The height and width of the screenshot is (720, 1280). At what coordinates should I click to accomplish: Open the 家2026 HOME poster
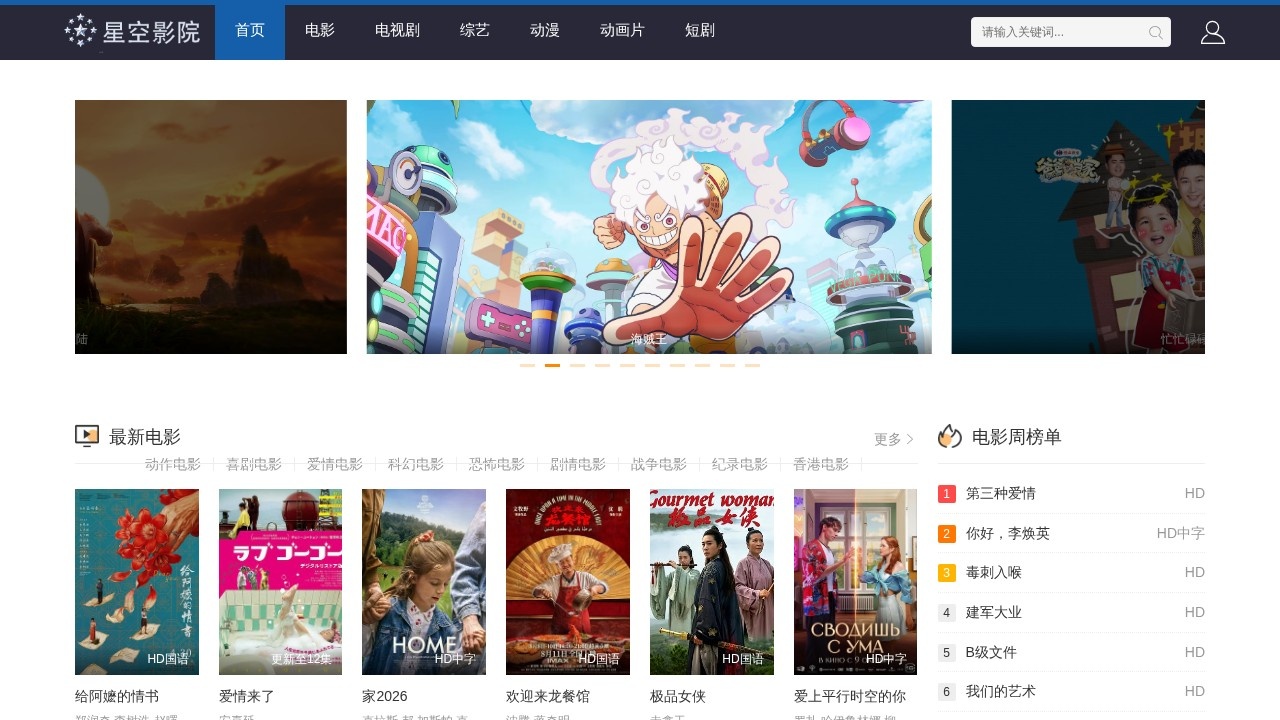tap(424, 582)
